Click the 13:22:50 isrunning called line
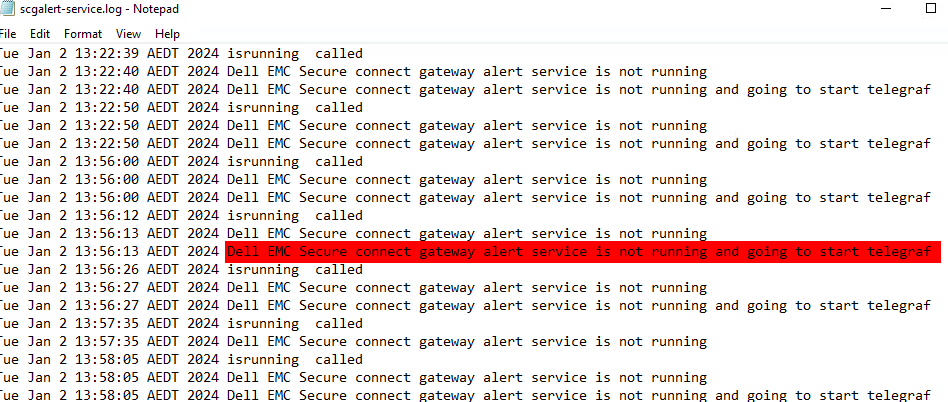Screen dimensions: 948x402 [181, 108]
